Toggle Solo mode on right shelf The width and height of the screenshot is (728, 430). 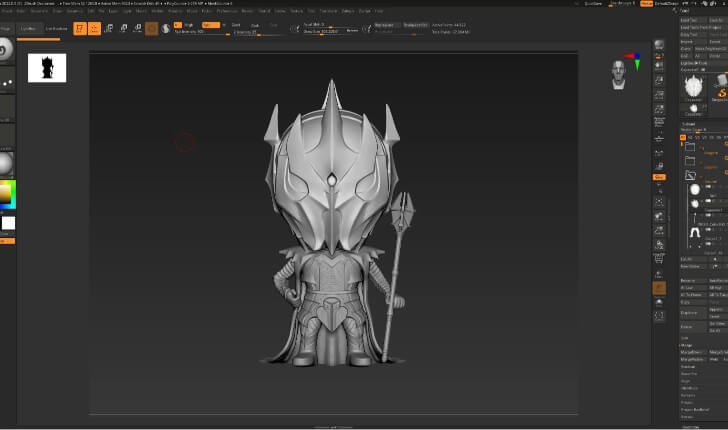(x=659, y=302)
